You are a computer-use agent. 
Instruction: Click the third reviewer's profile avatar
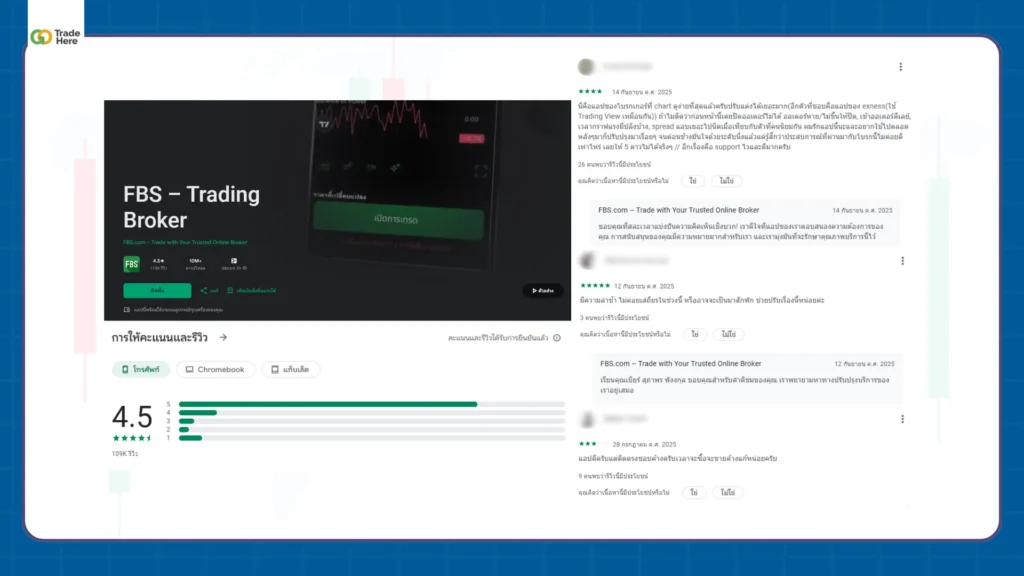pyautogui.click(x=586, y=419)
